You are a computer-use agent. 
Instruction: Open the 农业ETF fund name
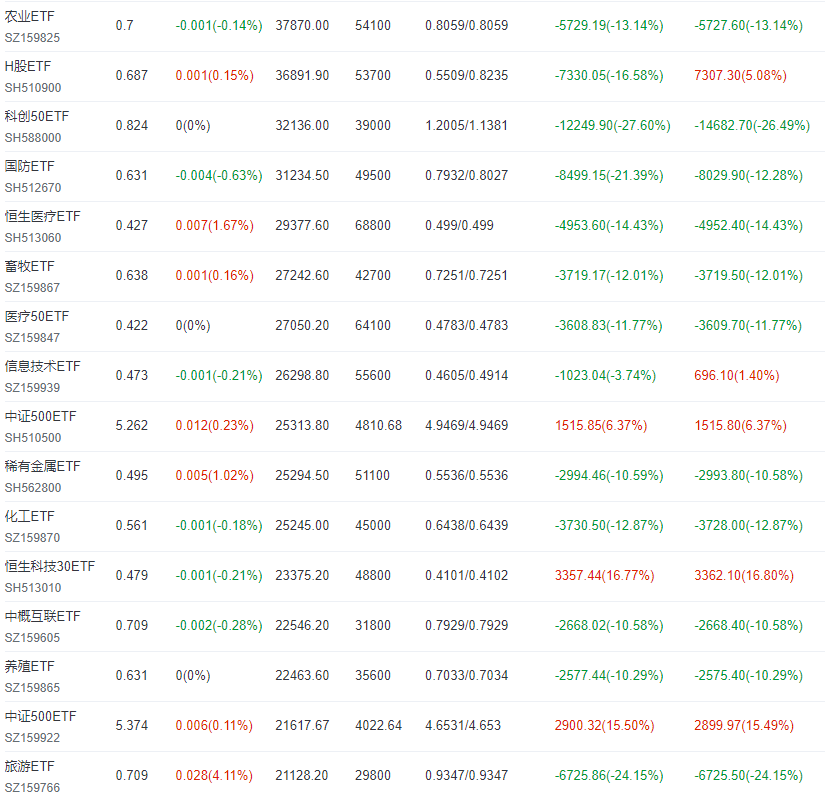point(29,16)
